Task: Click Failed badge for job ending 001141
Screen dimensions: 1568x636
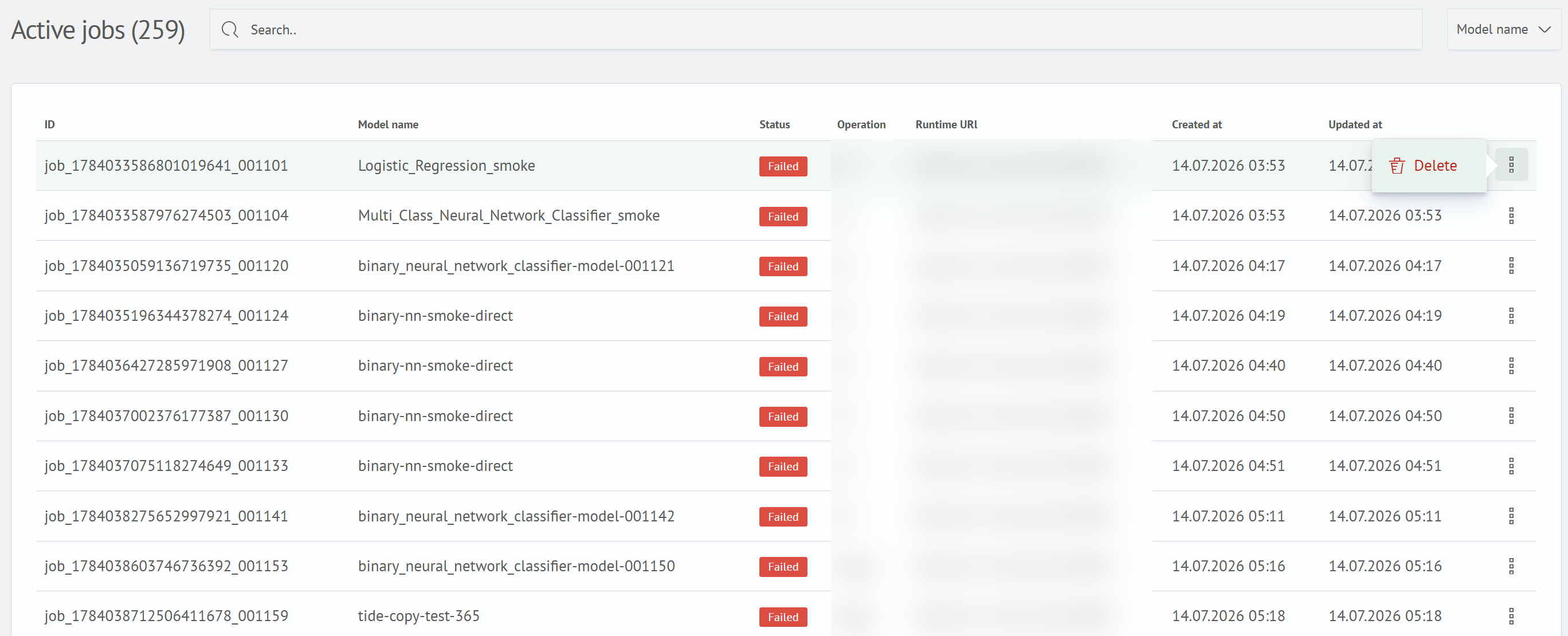Action: [x=783, y=517]
